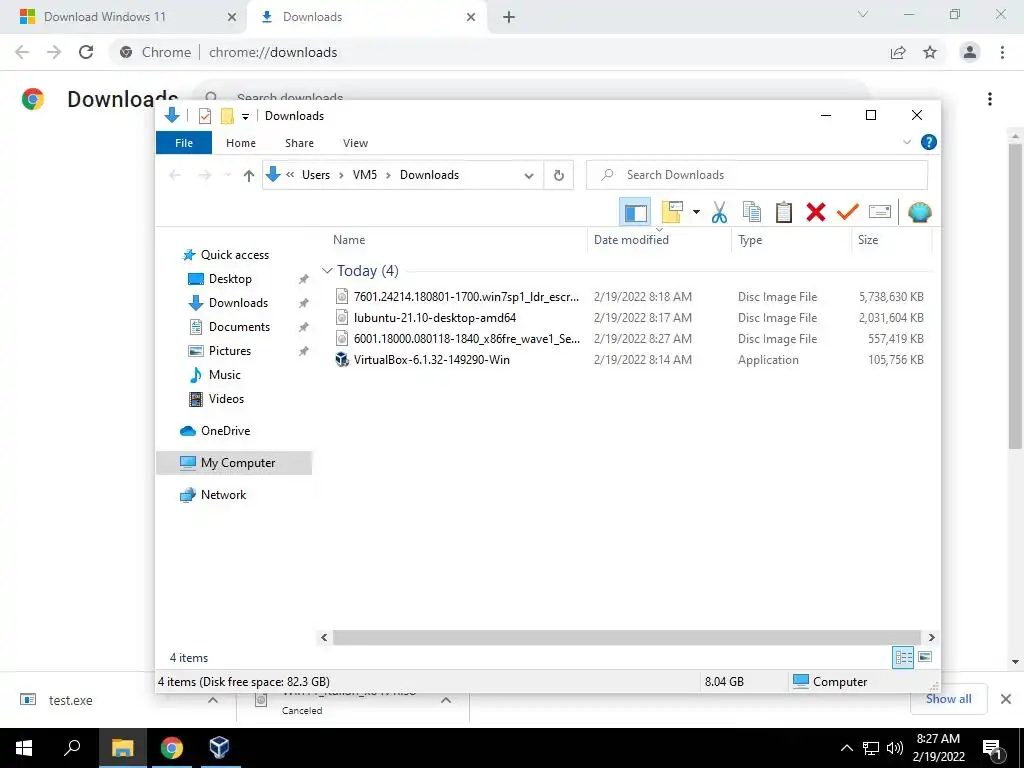Click the orange checkmark Properties icon

coord(848,212)
